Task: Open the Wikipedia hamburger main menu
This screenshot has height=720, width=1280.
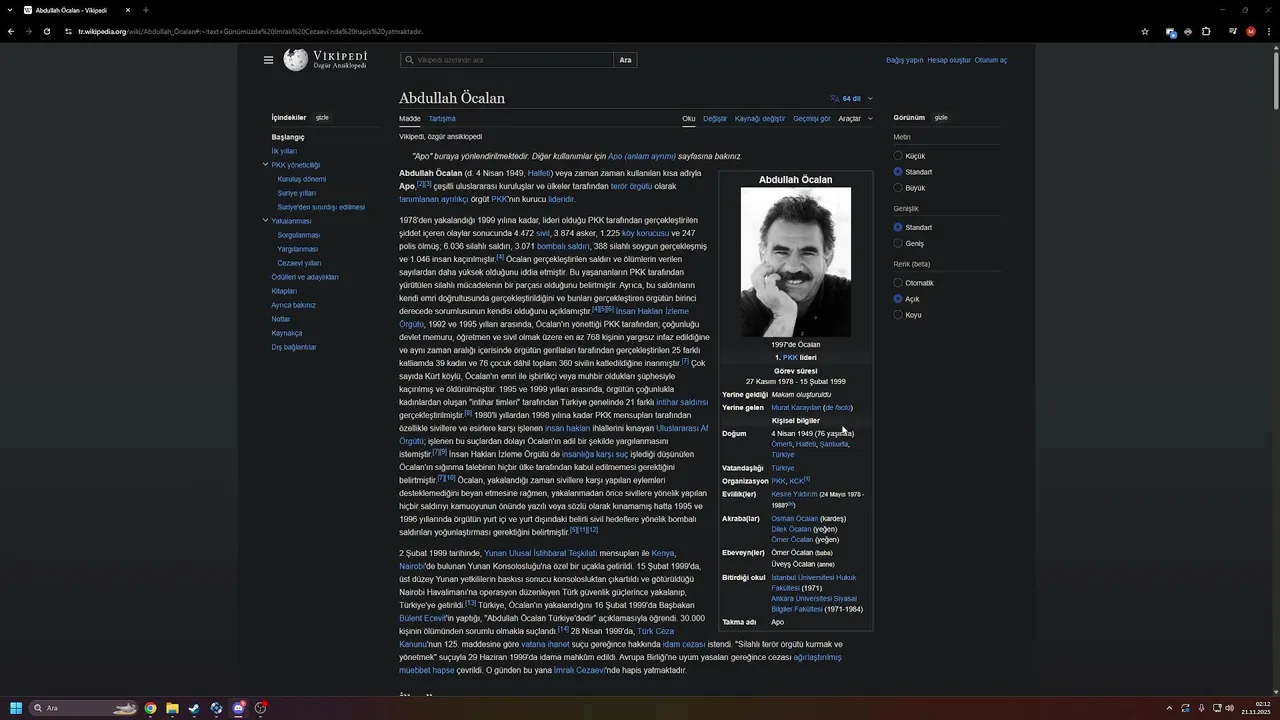Action: (x=268, y=60)
